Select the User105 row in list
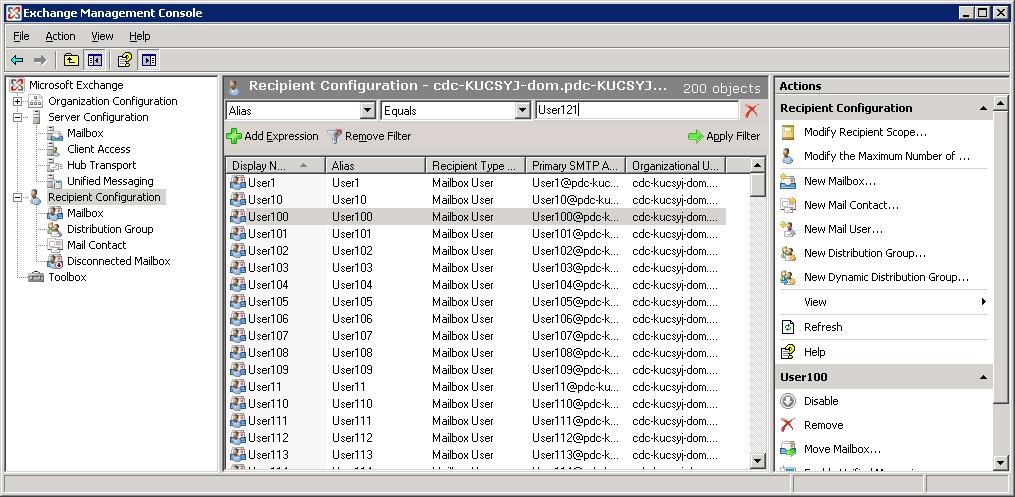Viewport: 1015px width, 497px height. (476, 302)
